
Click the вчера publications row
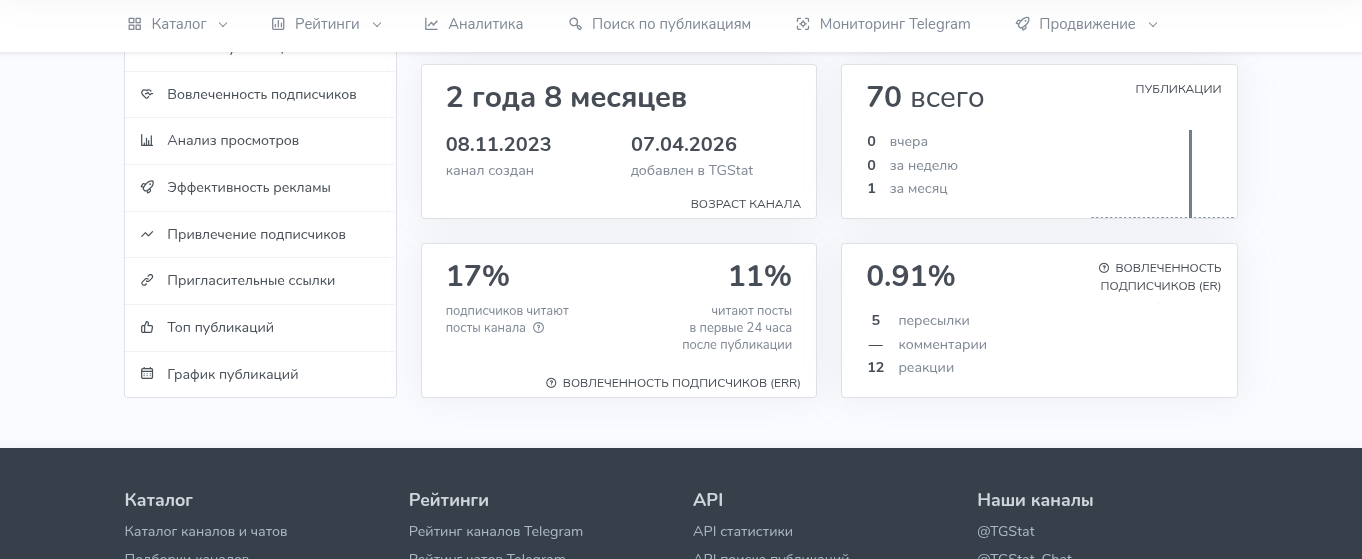[898, 142]
